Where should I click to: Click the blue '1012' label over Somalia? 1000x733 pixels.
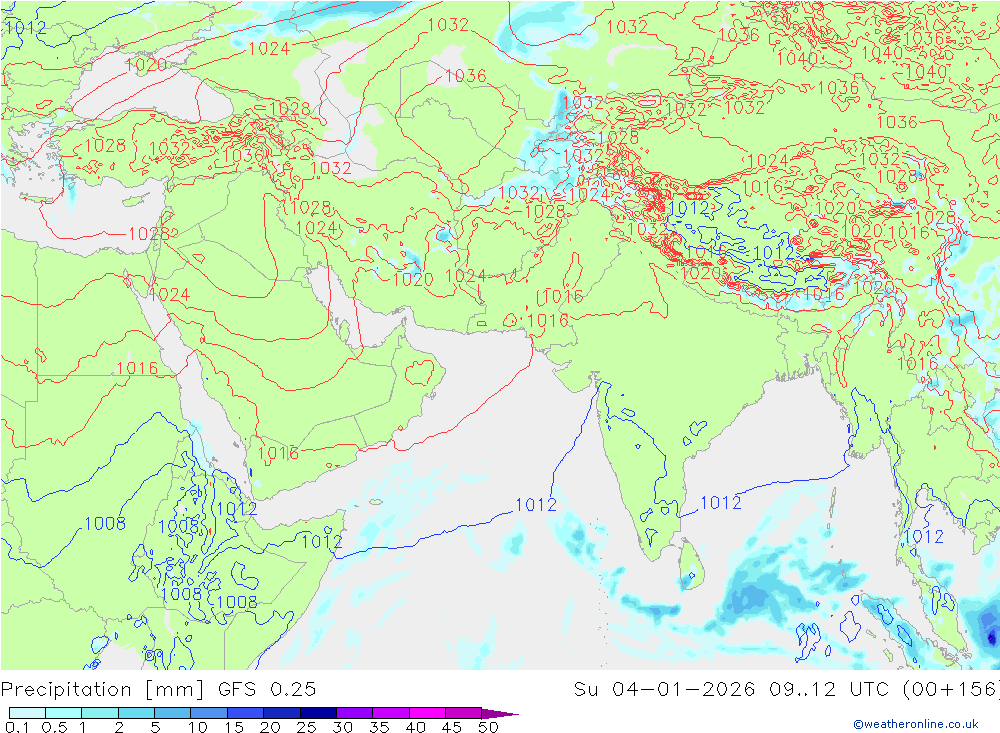(x=321, y=542)
